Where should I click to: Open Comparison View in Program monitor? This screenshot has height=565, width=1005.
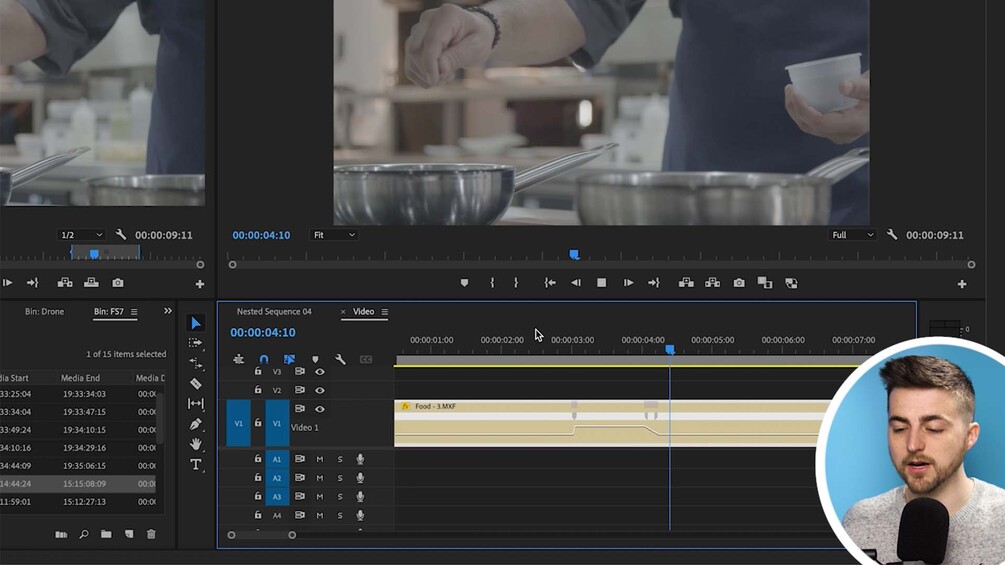765,282
